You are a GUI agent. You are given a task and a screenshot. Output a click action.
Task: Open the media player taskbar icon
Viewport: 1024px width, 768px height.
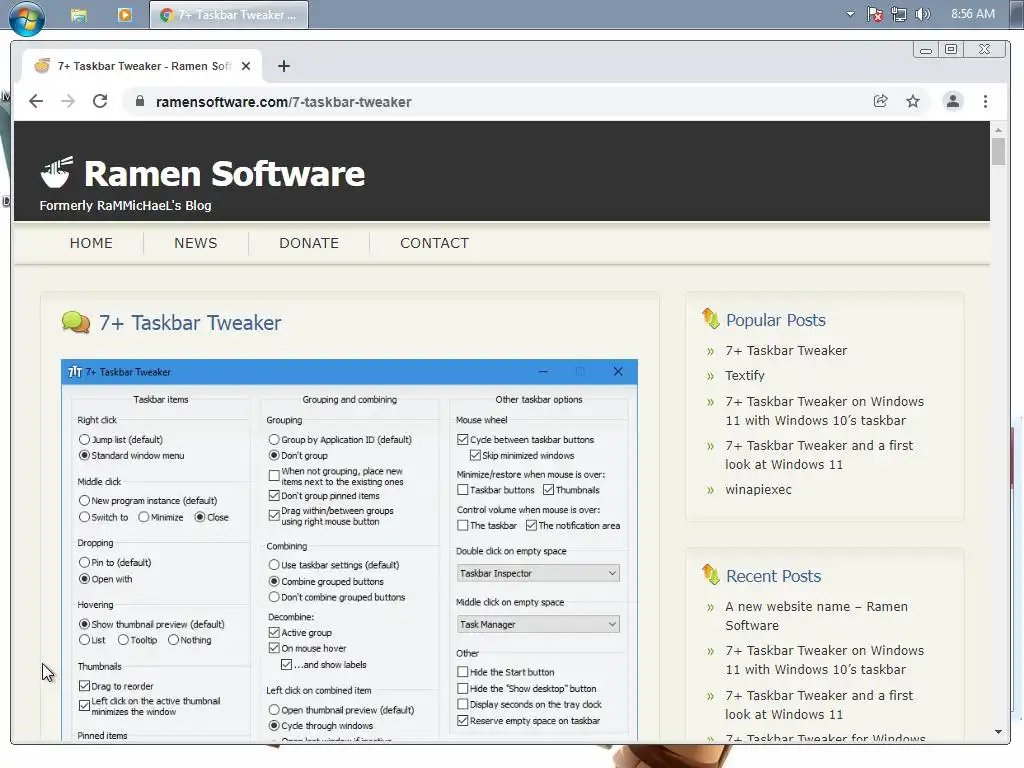coord(124,14)
